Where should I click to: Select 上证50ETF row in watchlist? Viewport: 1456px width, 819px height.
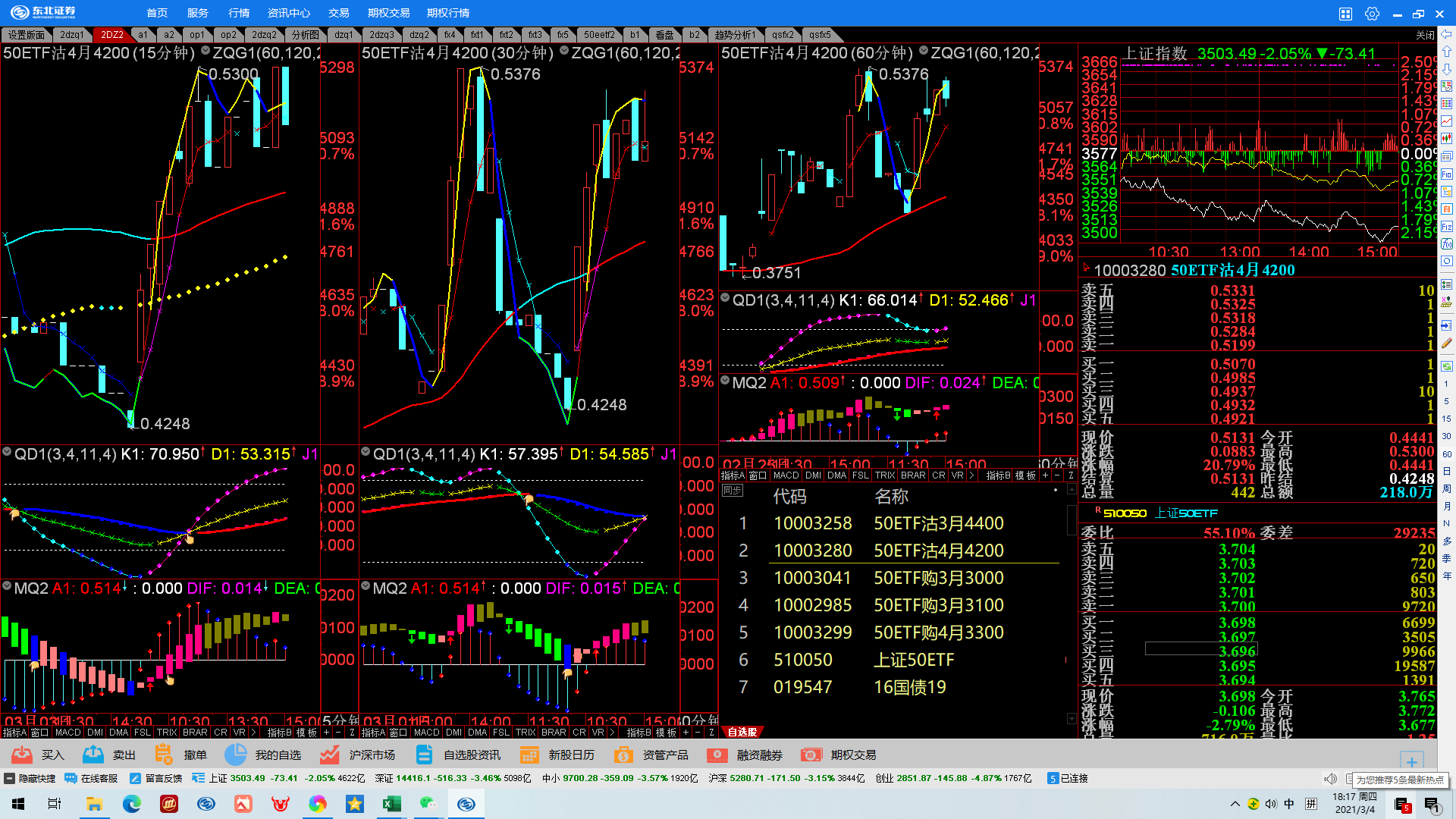913,660
